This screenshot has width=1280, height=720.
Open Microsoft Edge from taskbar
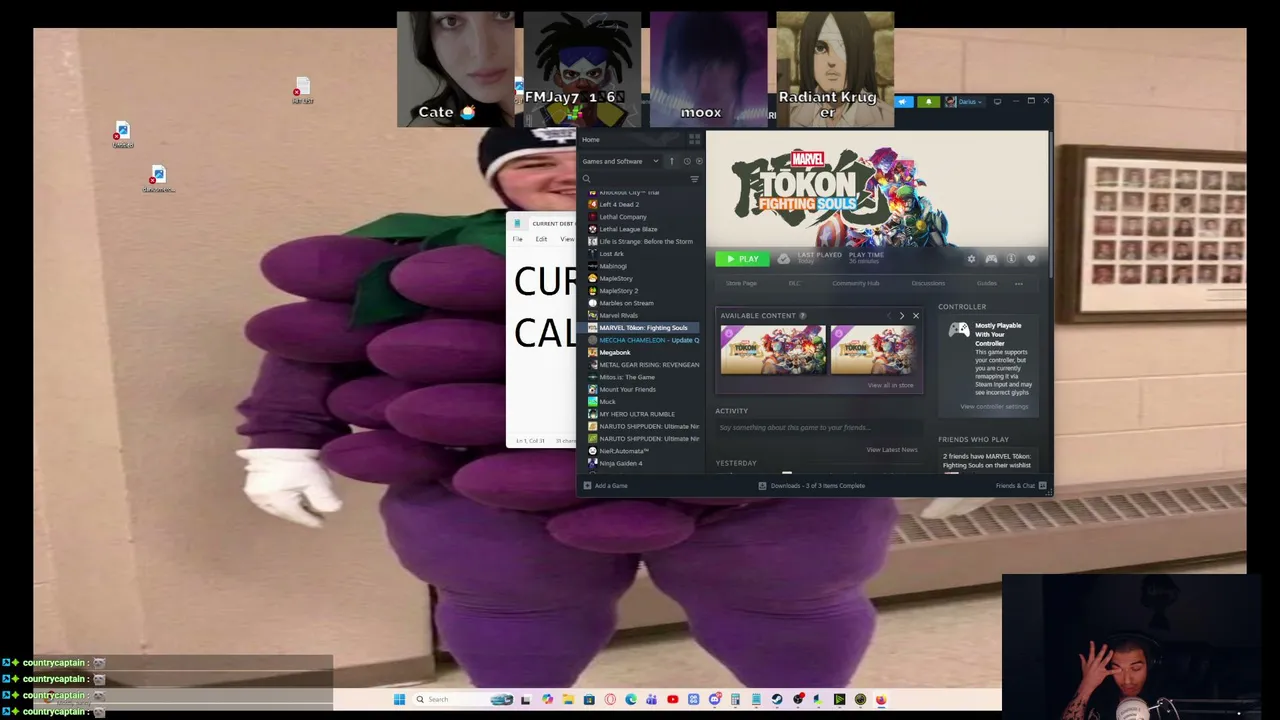631,699
